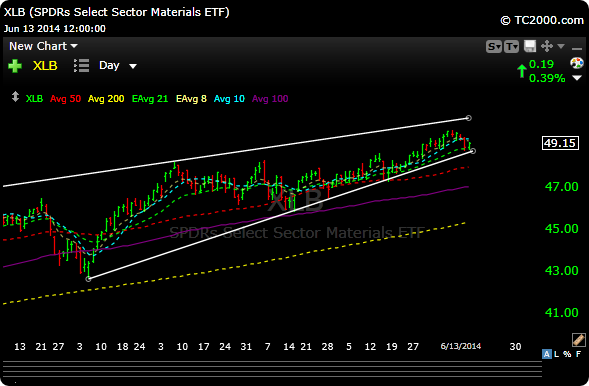
Task: Click the Avg 100 legend label
Action: pyautogui.click(x=270, y=99)
